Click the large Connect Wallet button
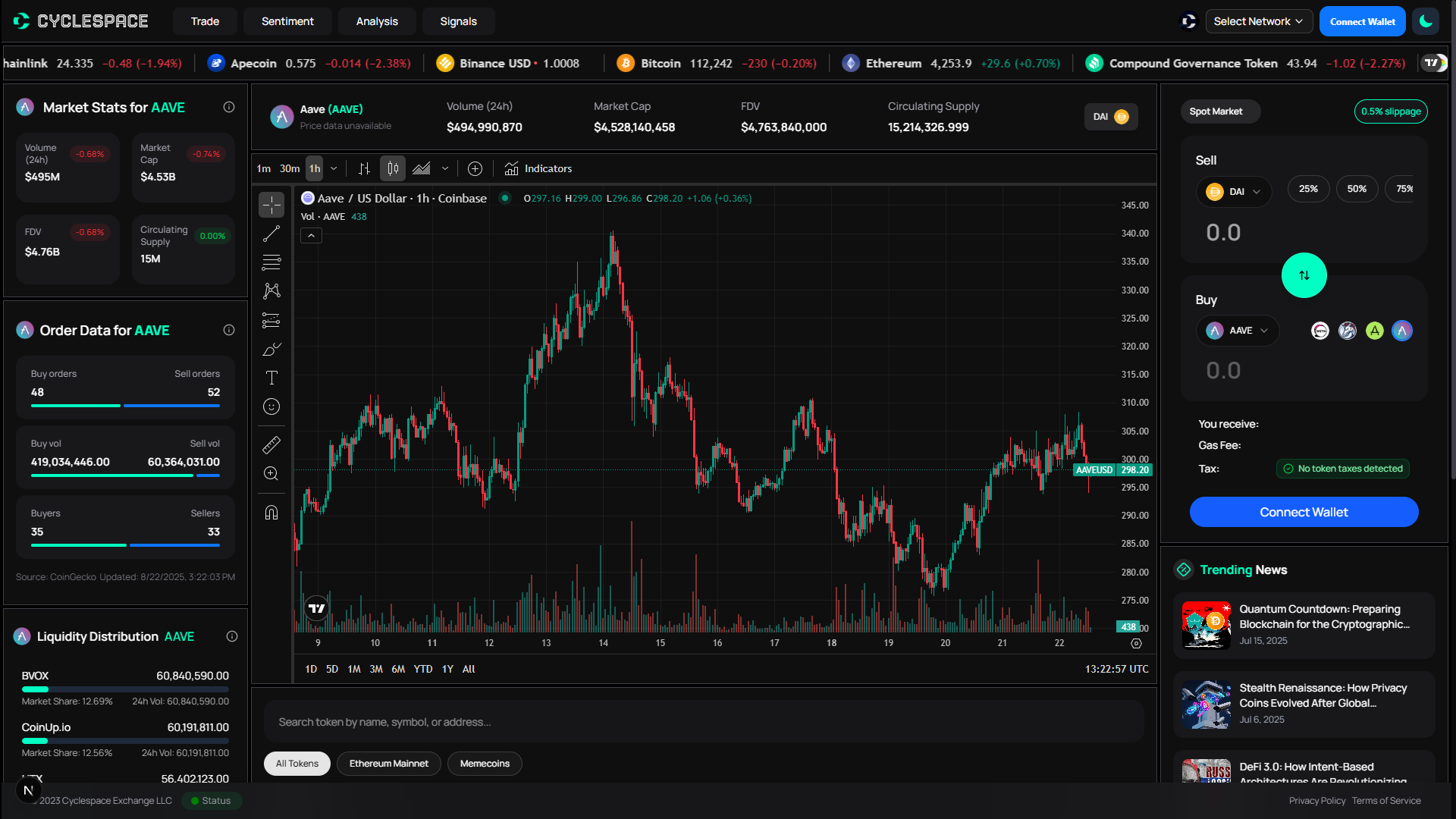Image resolution: width=1456 pixels, height=819 pixels. click(x=1304, y=512)
